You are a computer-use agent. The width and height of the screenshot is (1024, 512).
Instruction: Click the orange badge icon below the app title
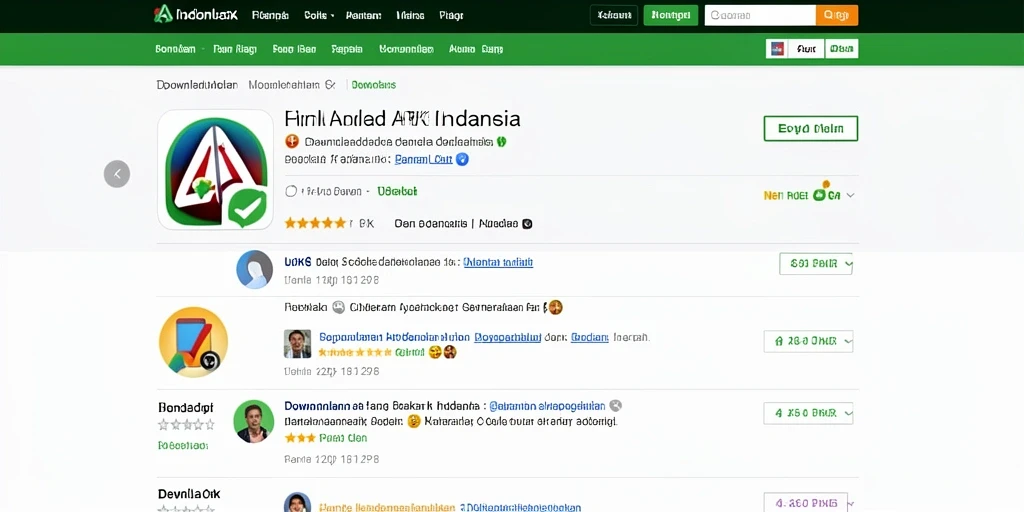(x=292, y=141)
